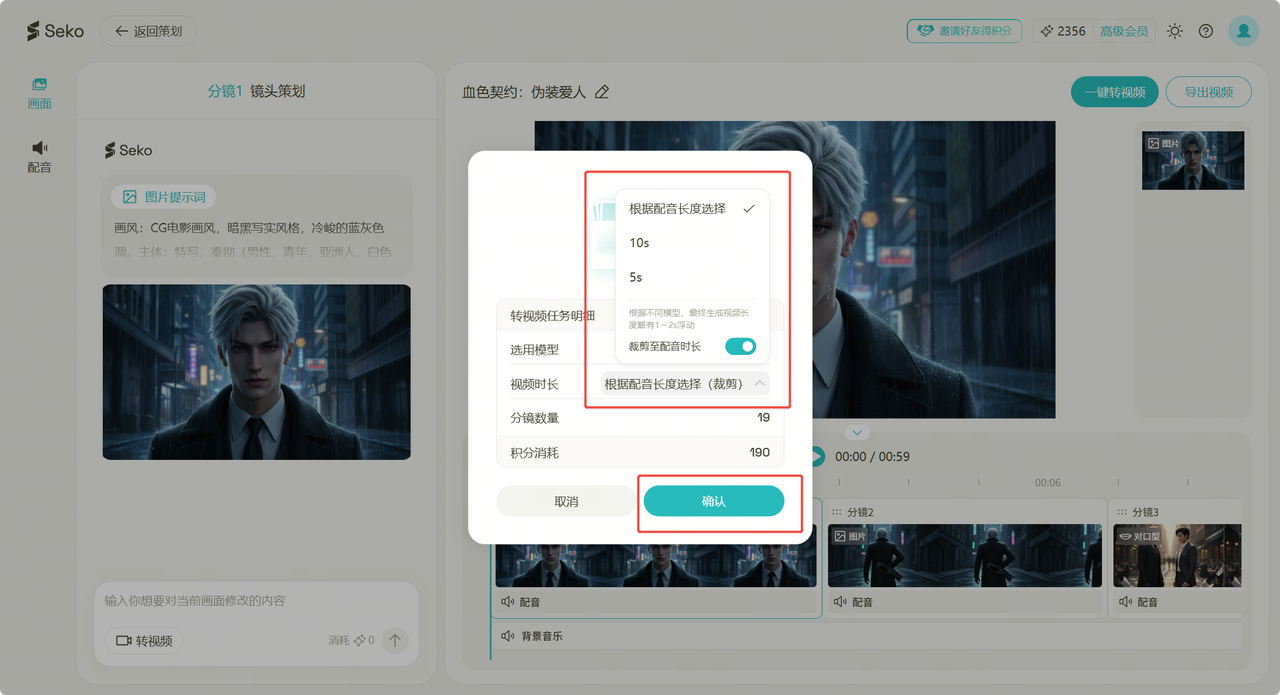Toggle the 裁剪至配音时长 switch
This screenshot has height=695, width=1280.
740,346
